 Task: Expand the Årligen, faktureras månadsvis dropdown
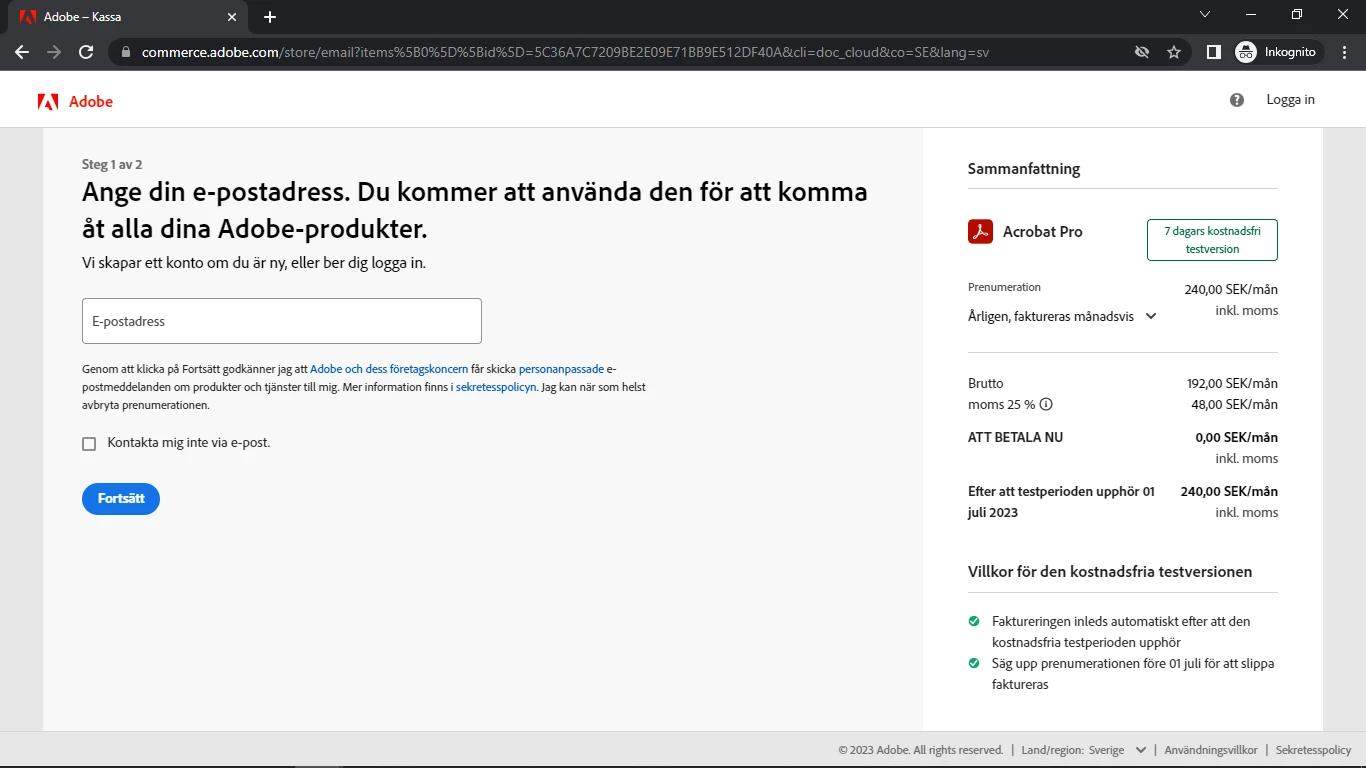point(1062,316)
